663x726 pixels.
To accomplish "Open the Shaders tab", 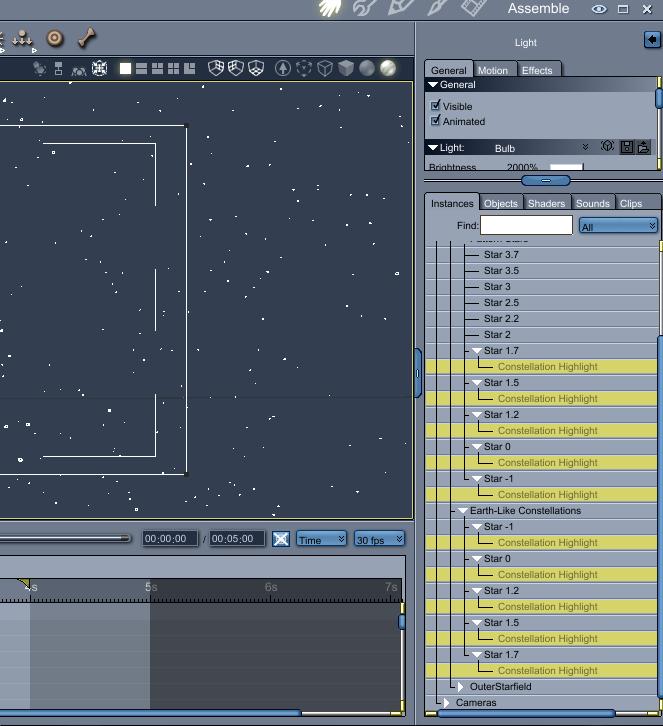I will pyautogui.click(x=546, y=203).
